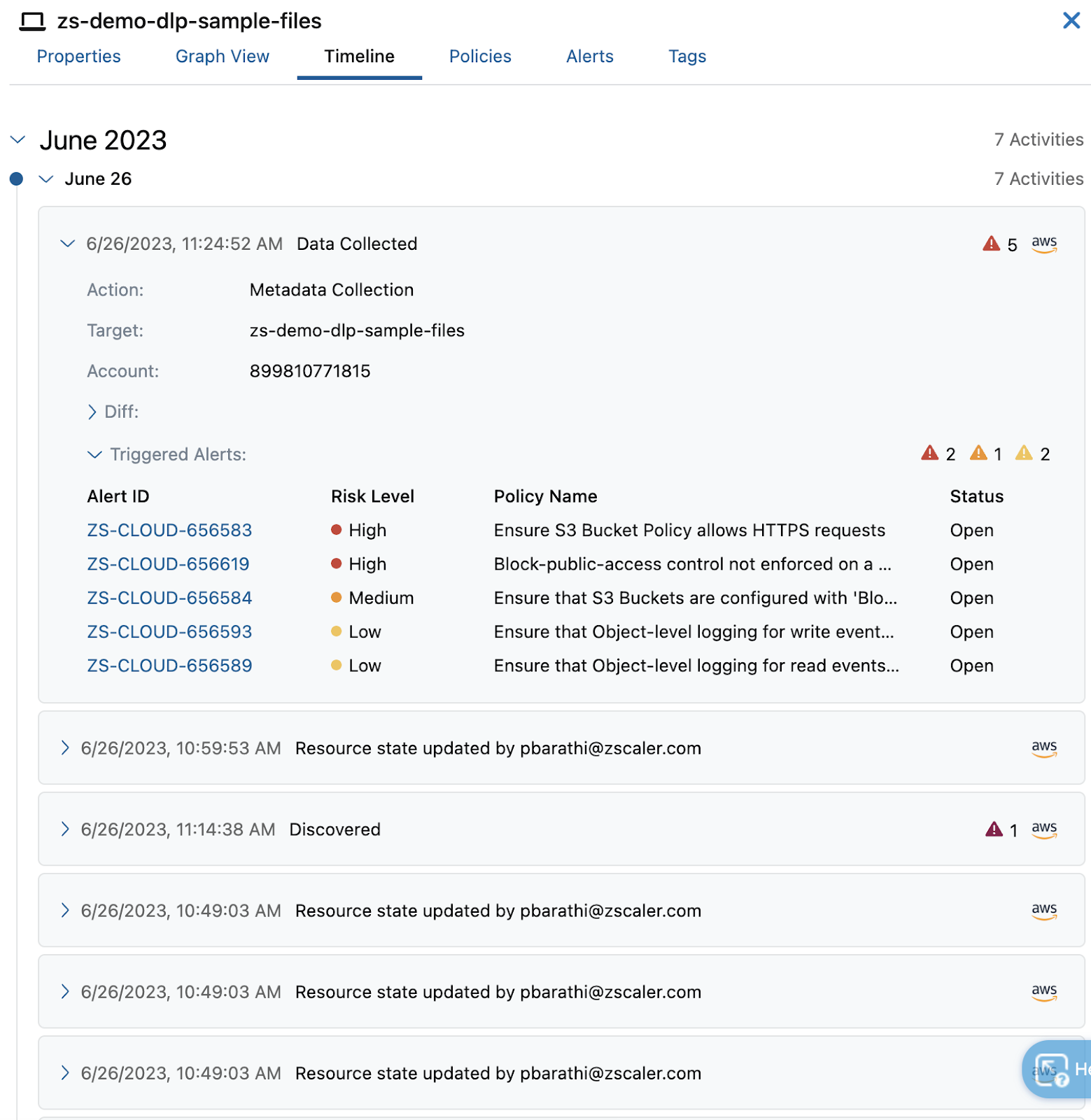
Task: Click the 'June 2023' month heading
Action: (103, 140)
